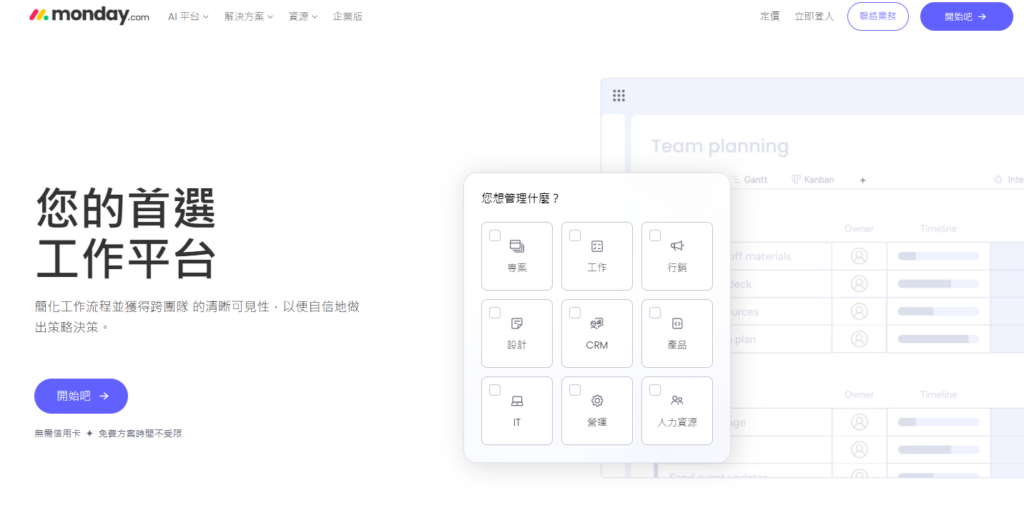Click the Kanban view icon
This screenshot has height=506, width=1024.
pyautogui.click(x=795, y=179)
